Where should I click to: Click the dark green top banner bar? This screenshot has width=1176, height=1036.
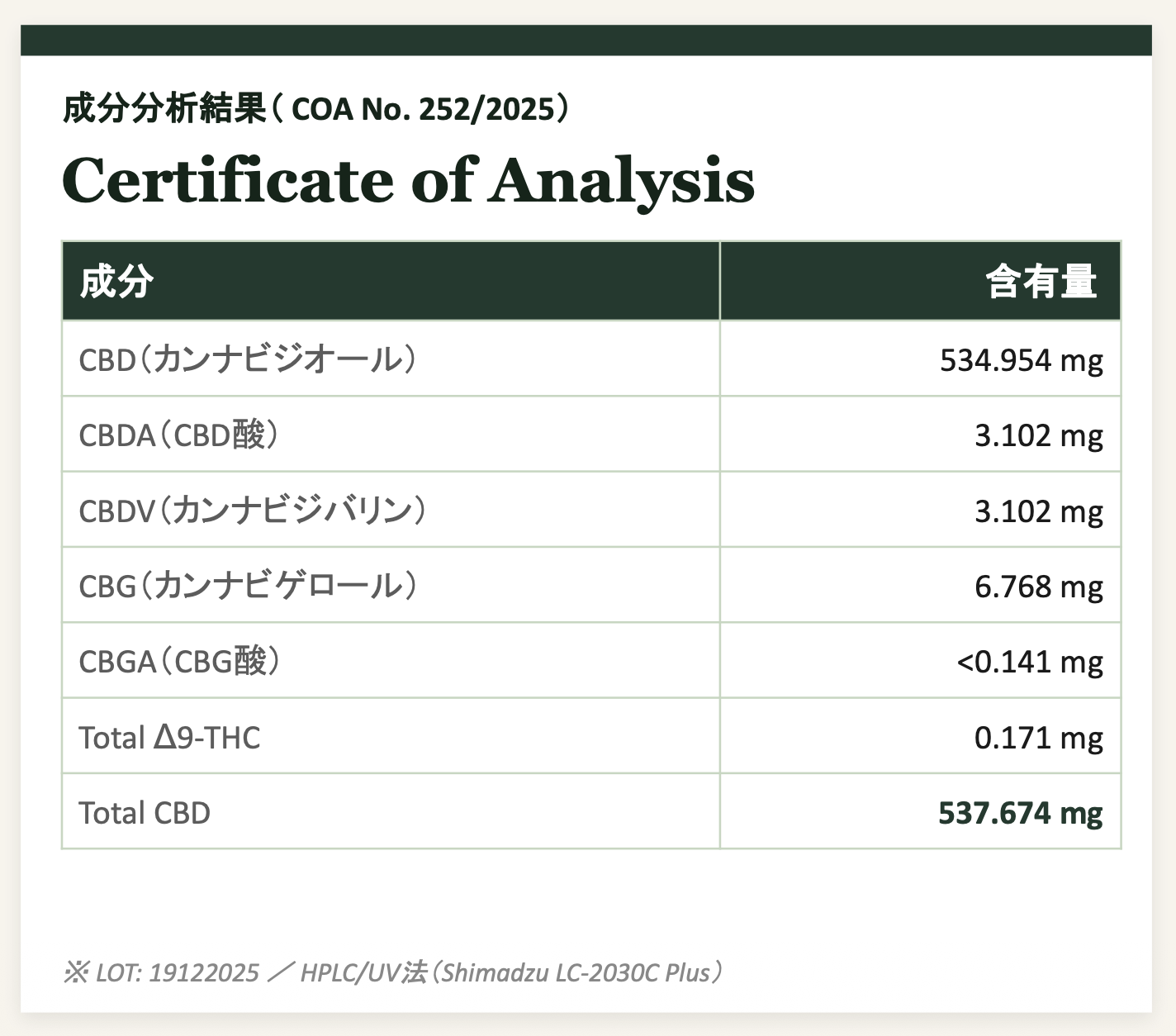586,40
